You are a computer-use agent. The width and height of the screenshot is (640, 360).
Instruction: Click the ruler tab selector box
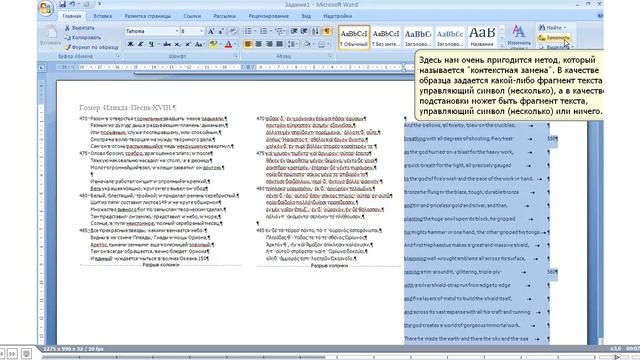pyautogui.click(x=42, y=68)
